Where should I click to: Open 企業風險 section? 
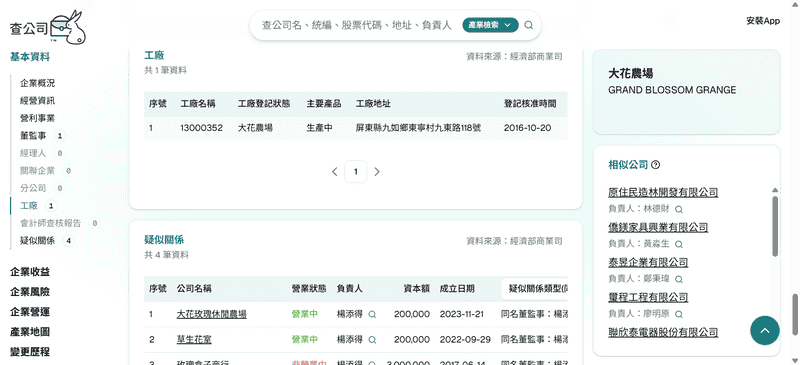coord(30,292)
